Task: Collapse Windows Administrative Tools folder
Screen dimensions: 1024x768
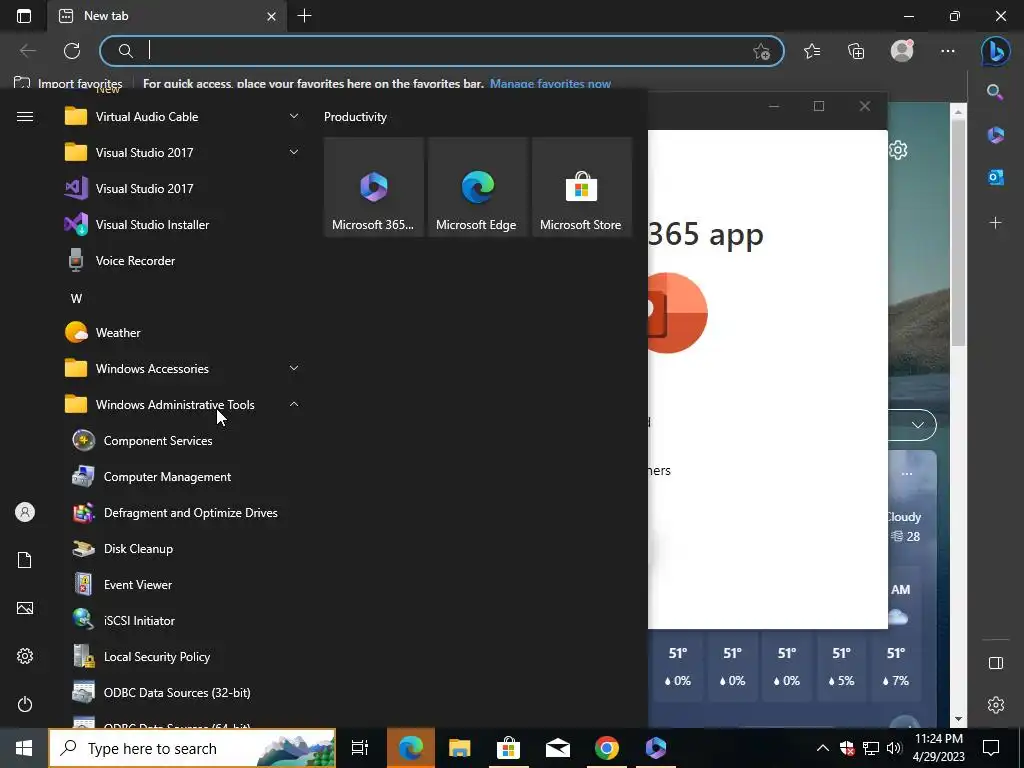Action: tap(294, 404)
